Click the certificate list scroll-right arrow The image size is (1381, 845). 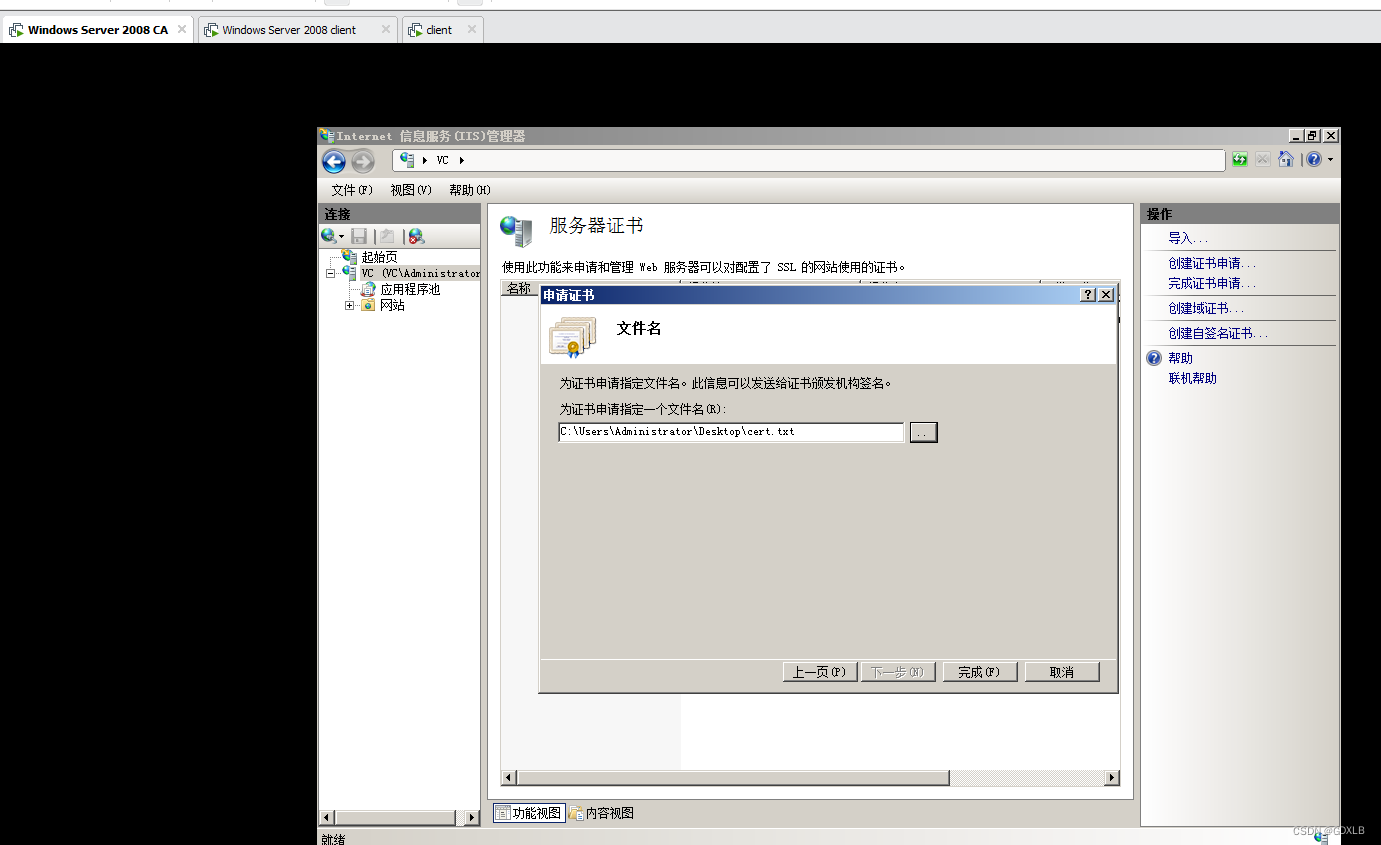tap(1112, 777)
